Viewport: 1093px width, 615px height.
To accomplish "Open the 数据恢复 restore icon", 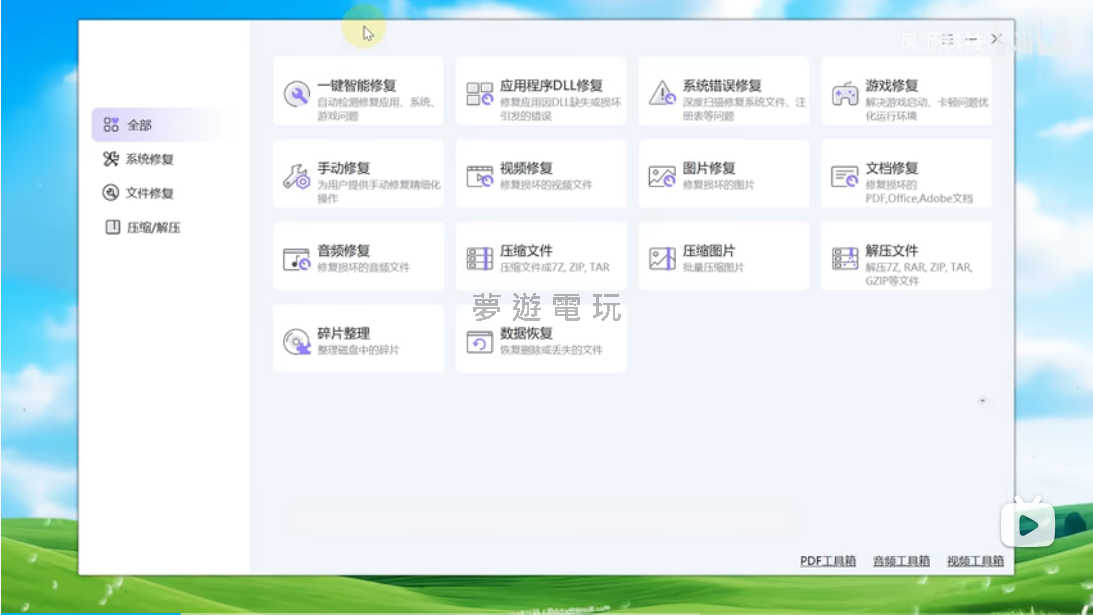I will tap(480, 342).
